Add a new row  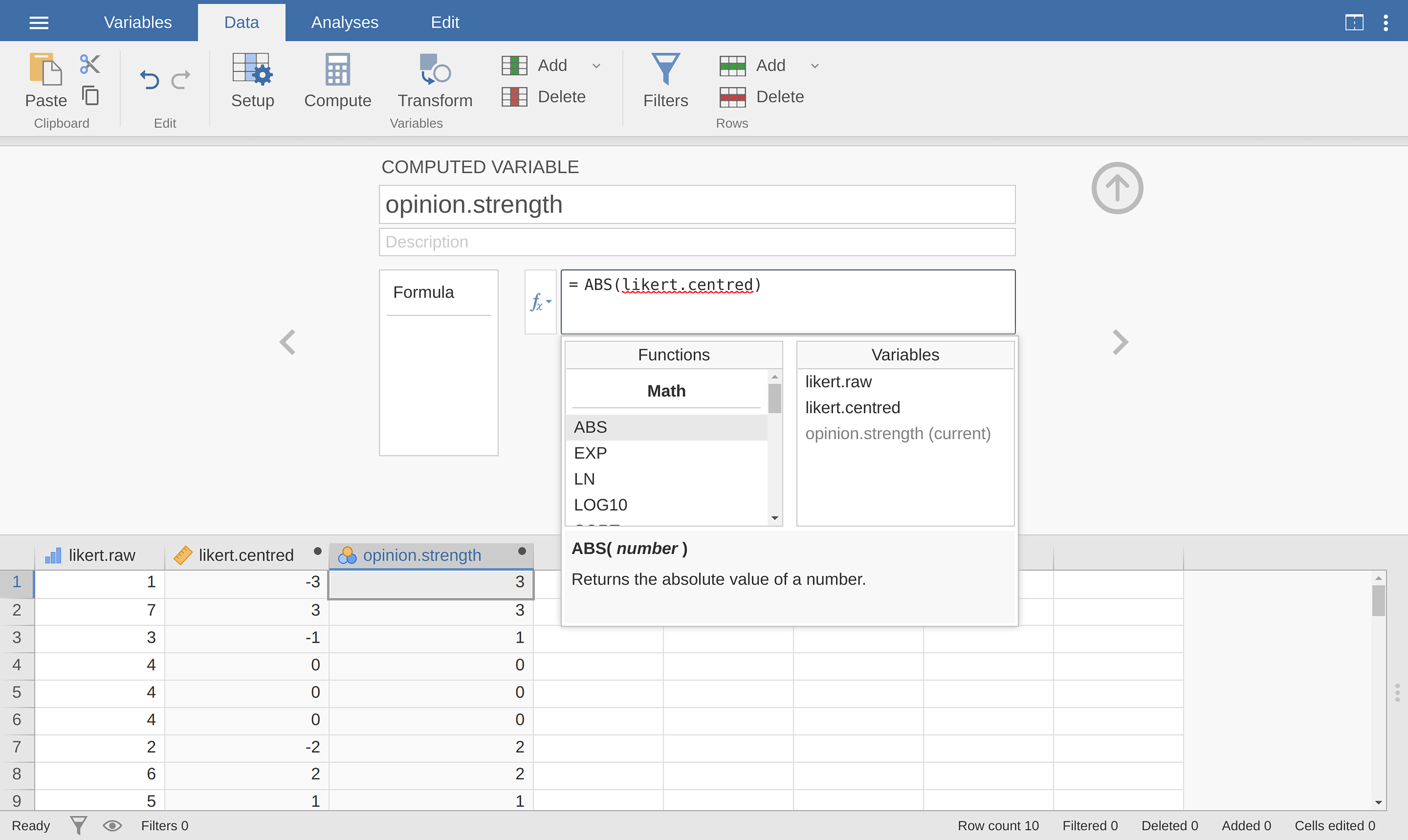tap(752, 66)
